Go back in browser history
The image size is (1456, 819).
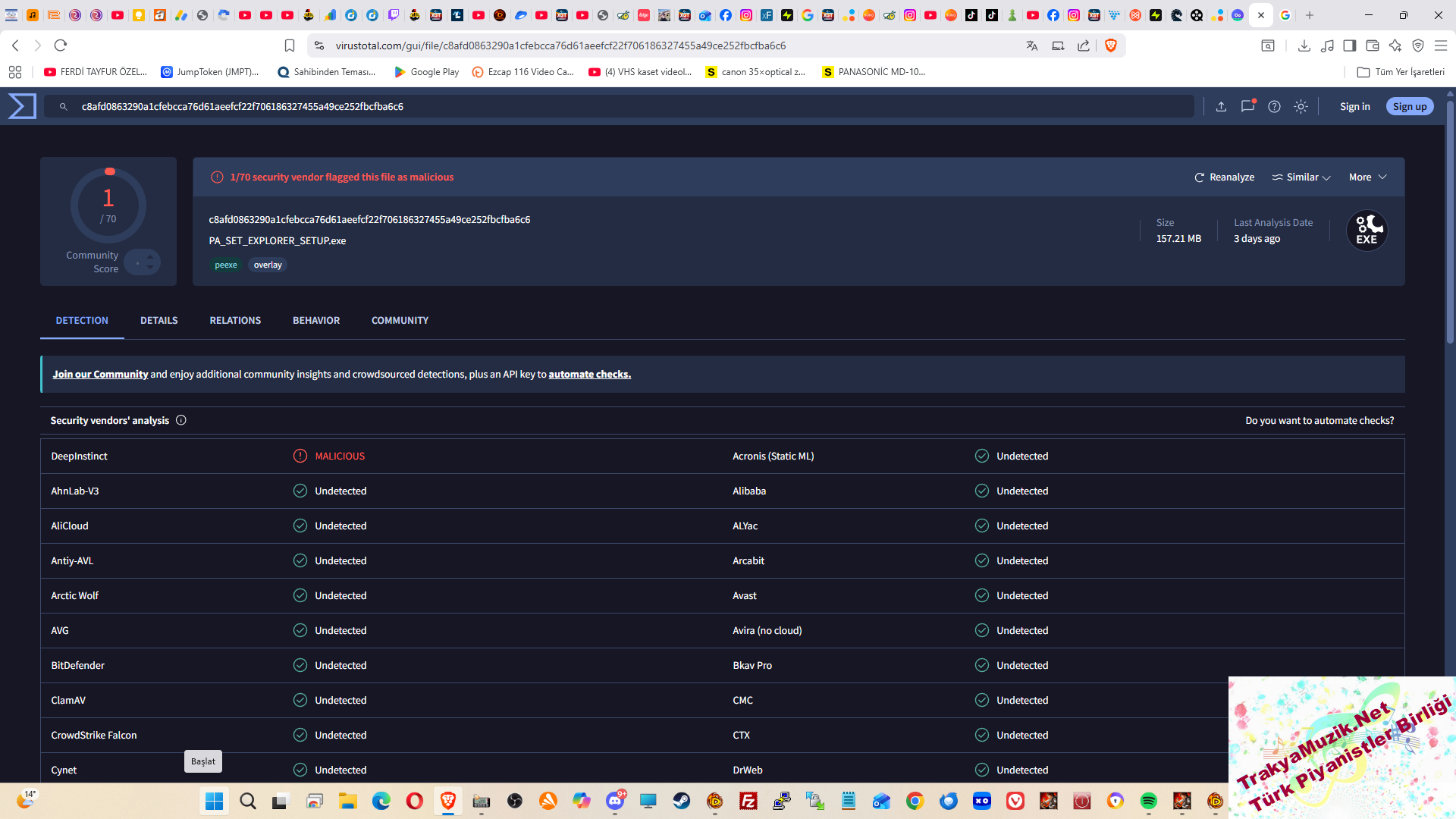pyautogui.click(x=15, y=46)
